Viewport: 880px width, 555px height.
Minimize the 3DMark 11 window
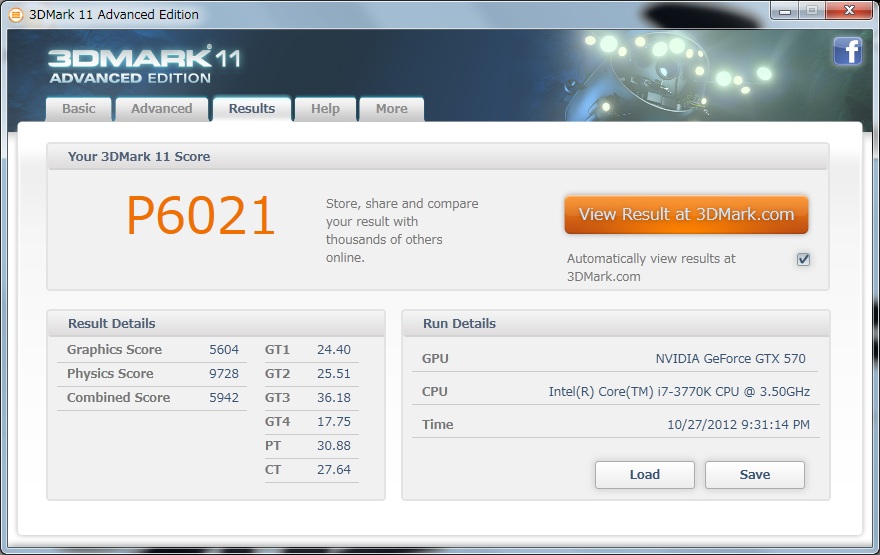(x=785, y=11)
